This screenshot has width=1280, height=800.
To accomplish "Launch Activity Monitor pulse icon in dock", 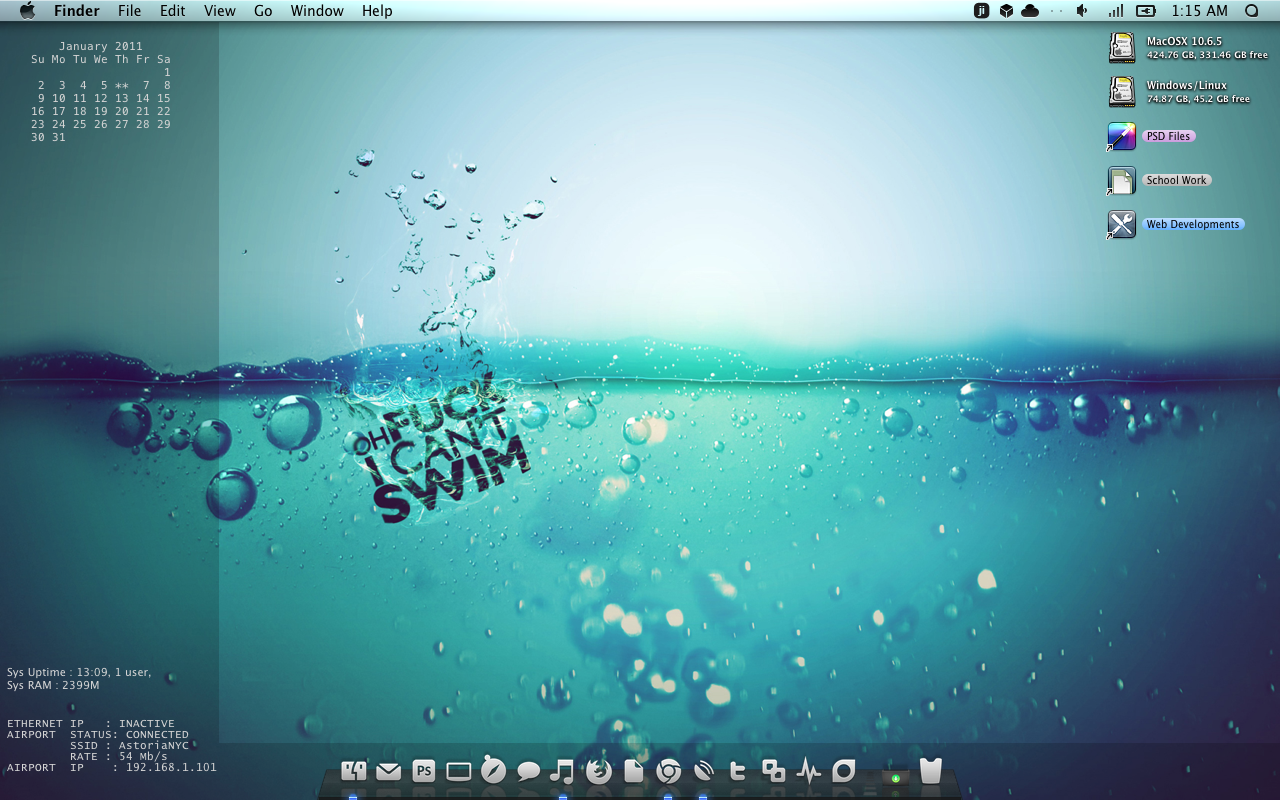I will [808, 771].
